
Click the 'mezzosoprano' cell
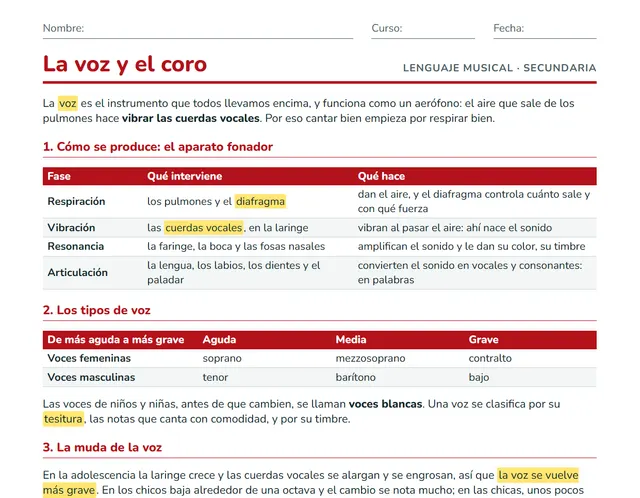[370, 358]
